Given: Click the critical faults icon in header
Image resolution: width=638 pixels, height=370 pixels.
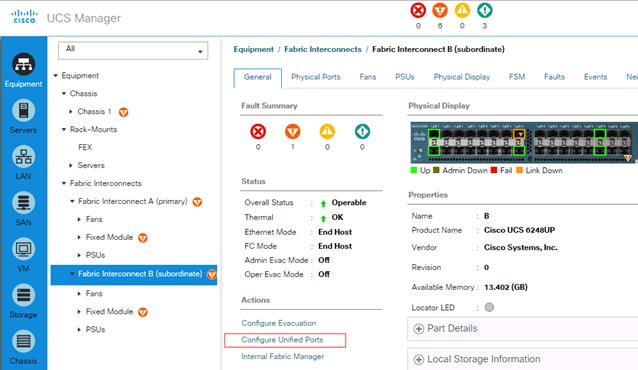Looking at the screenshot, I should click(418, 11).
